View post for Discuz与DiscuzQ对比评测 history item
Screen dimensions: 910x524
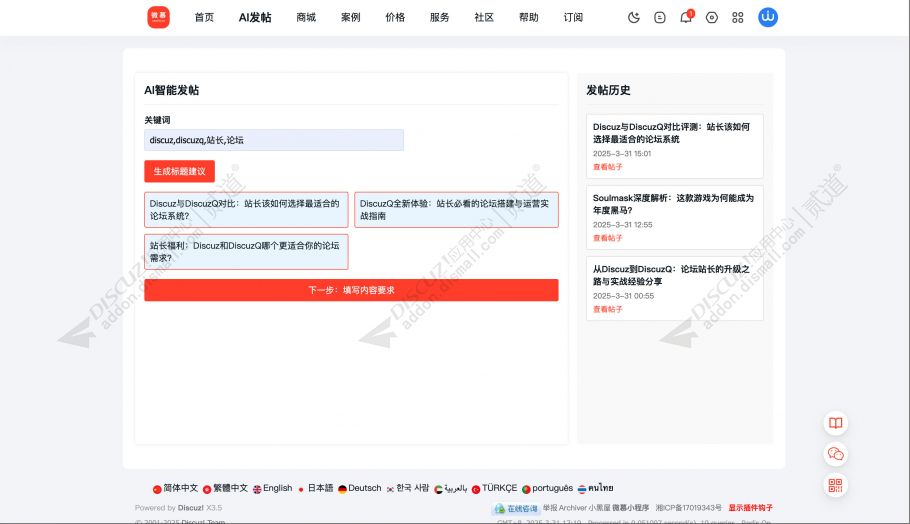[x=608, y=167]
